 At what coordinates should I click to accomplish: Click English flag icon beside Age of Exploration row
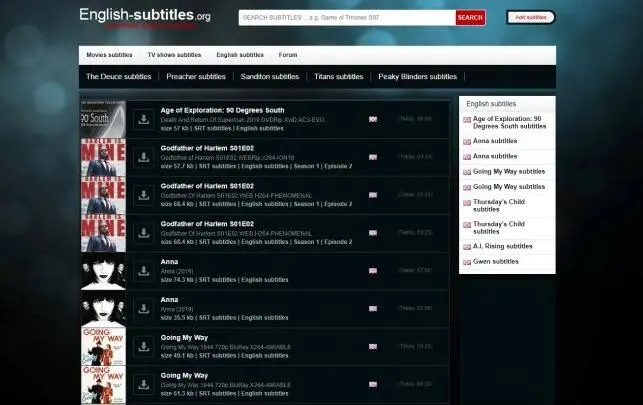[x=373, y=119]
